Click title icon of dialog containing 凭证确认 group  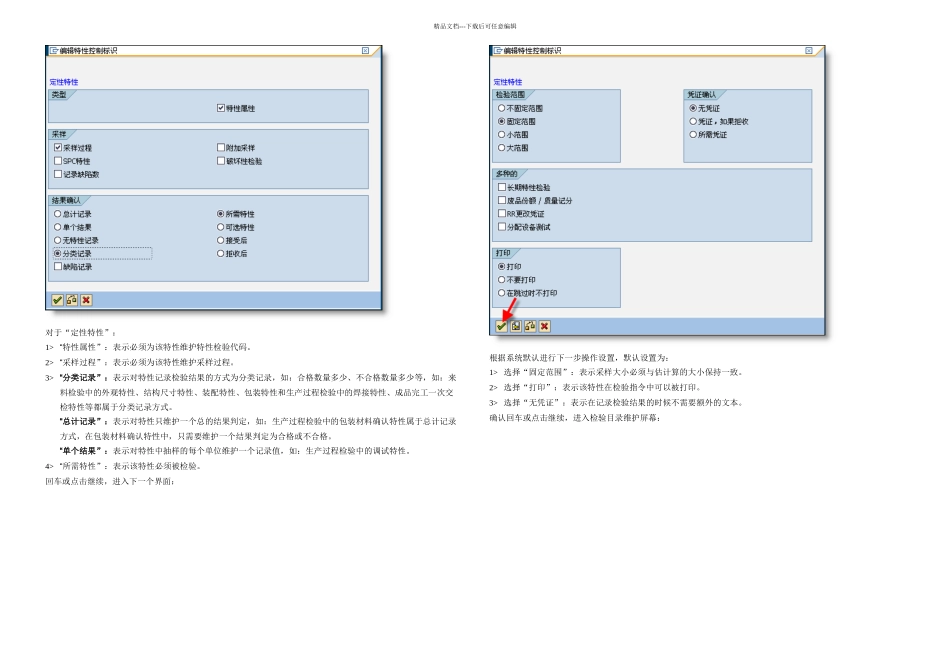[498, 51]
